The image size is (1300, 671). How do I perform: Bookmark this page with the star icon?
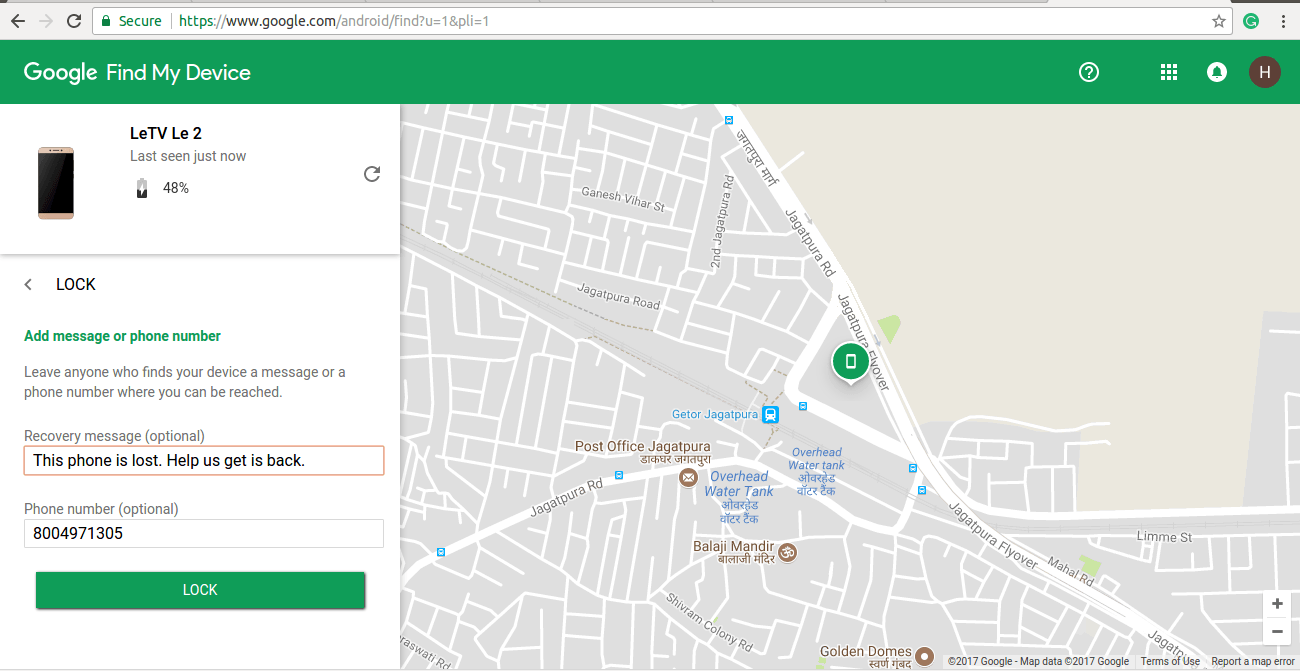click(1218, 21)
